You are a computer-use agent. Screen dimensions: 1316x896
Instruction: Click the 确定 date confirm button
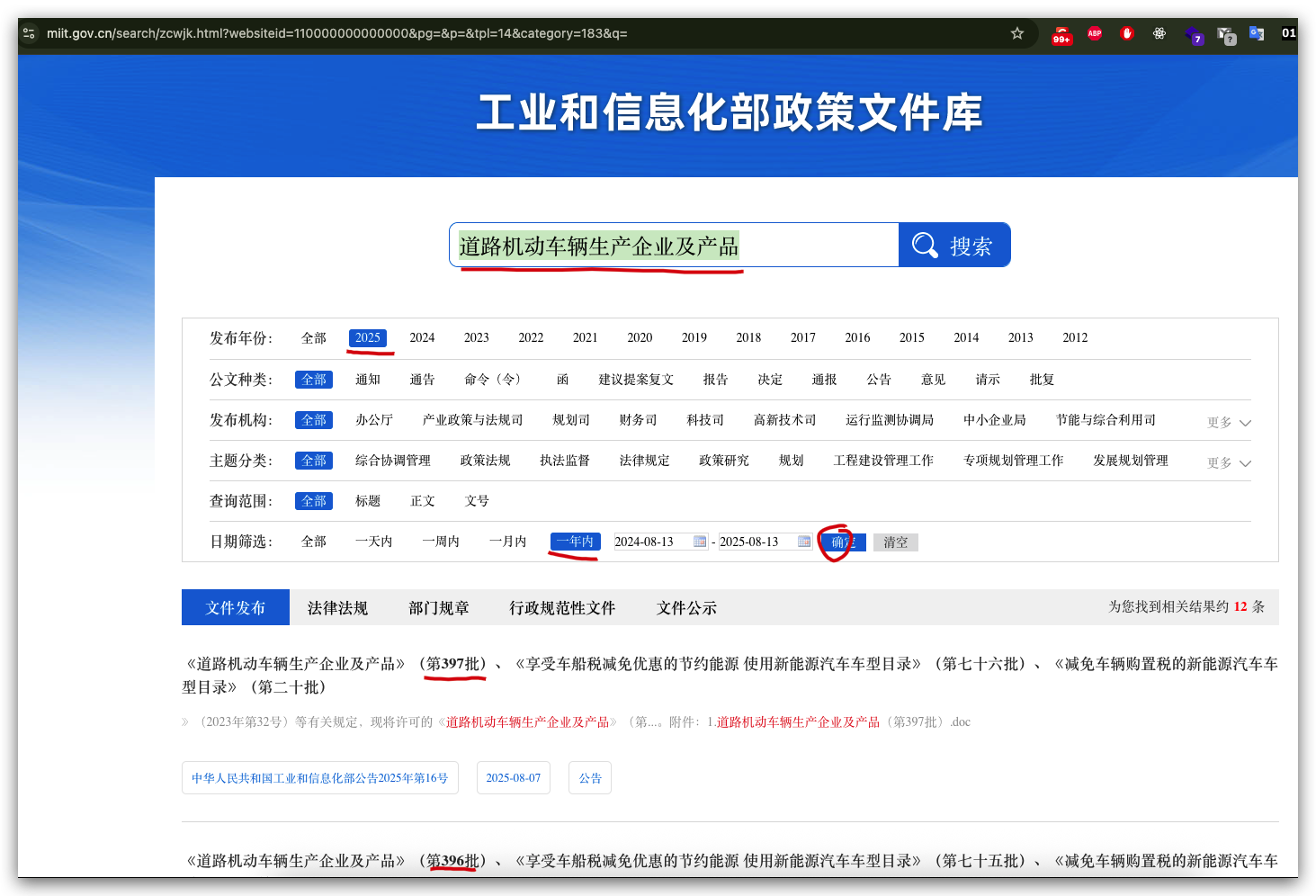coord(843,542)
